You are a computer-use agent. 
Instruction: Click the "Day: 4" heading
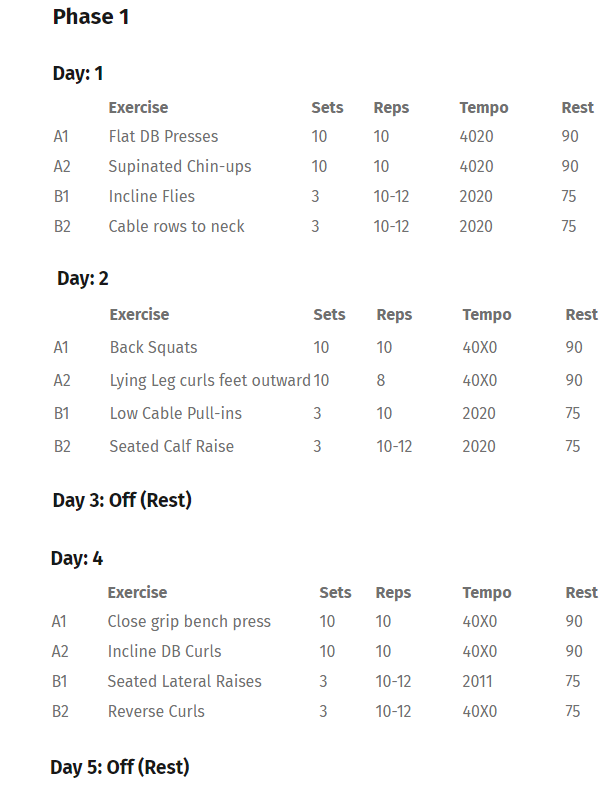tap(77, 558)
